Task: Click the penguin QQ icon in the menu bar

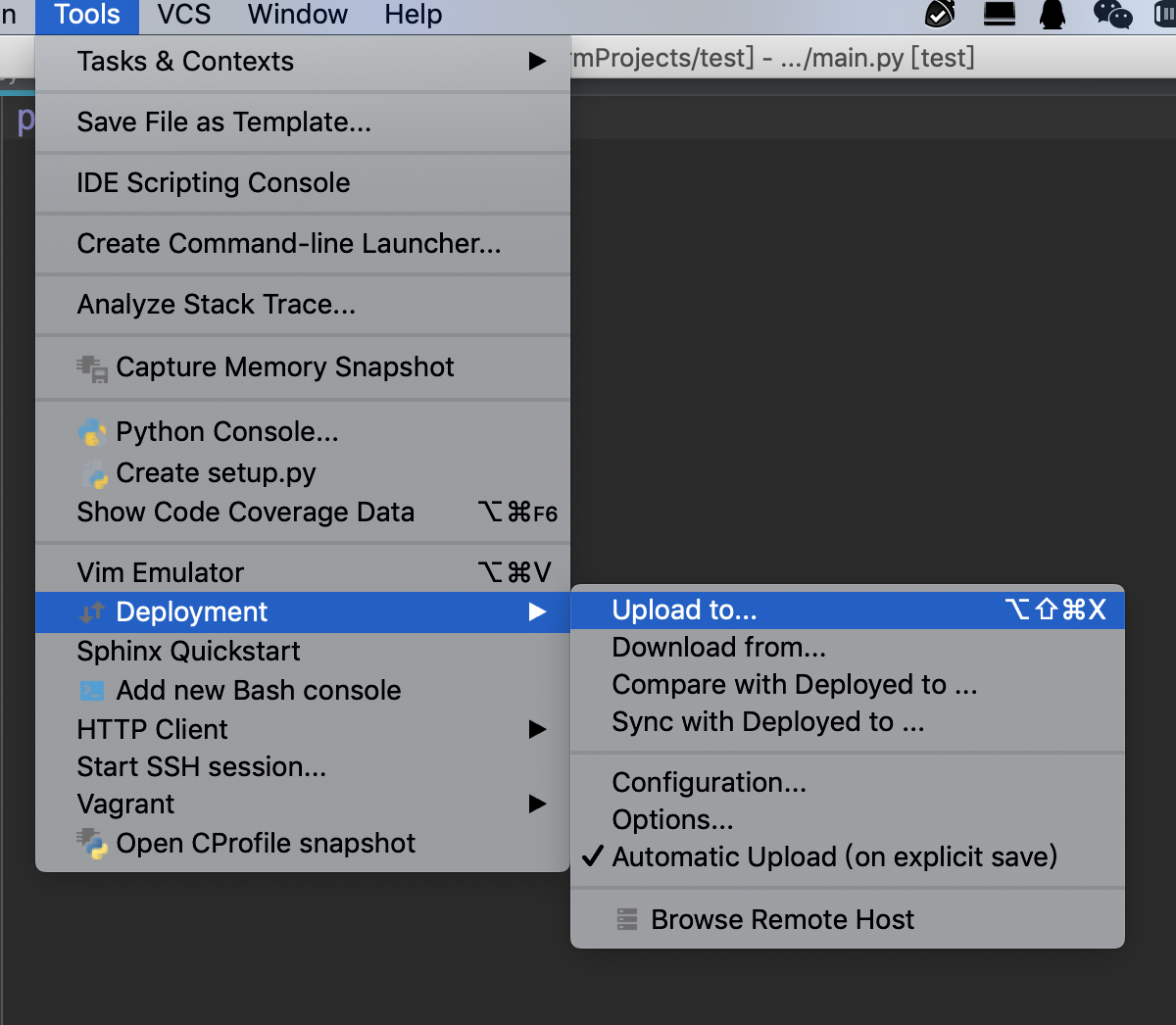Action: tap(1053, 16)
